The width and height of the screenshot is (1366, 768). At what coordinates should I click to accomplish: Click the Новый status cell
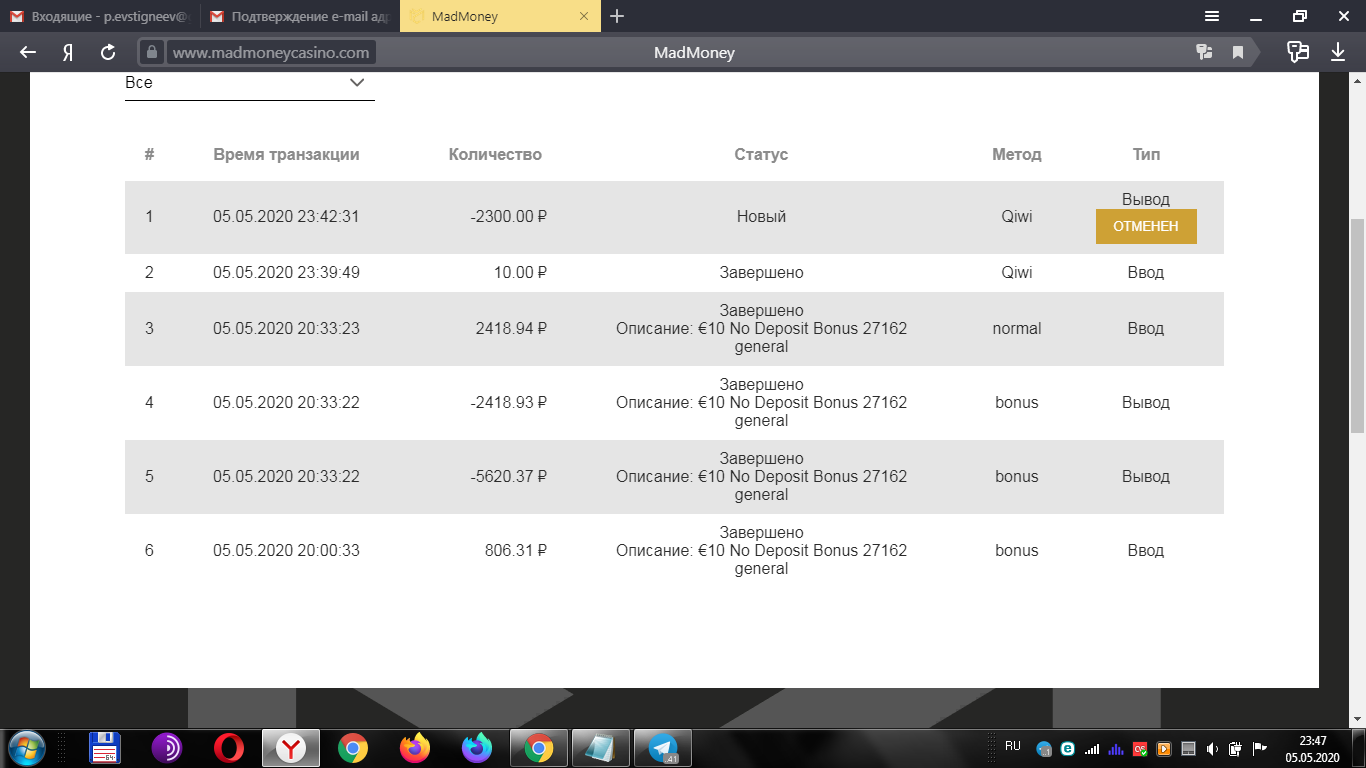[x=761, y=216]
